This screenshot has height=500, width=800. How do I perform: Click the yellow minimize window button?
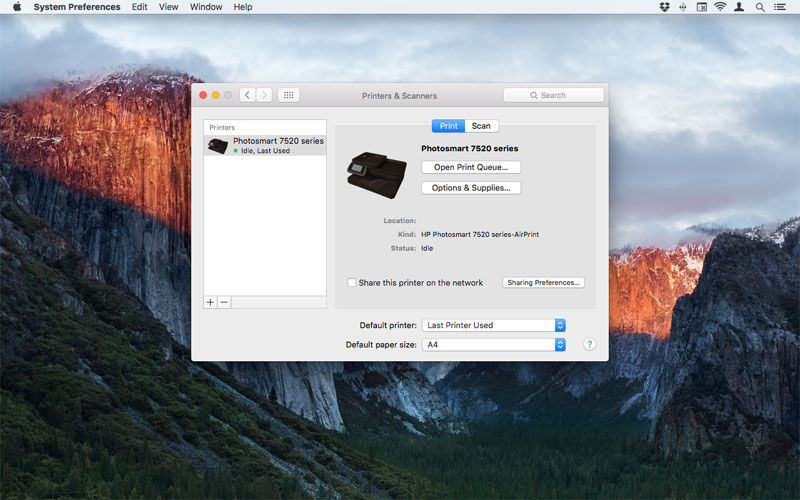[x=215, y=95]
